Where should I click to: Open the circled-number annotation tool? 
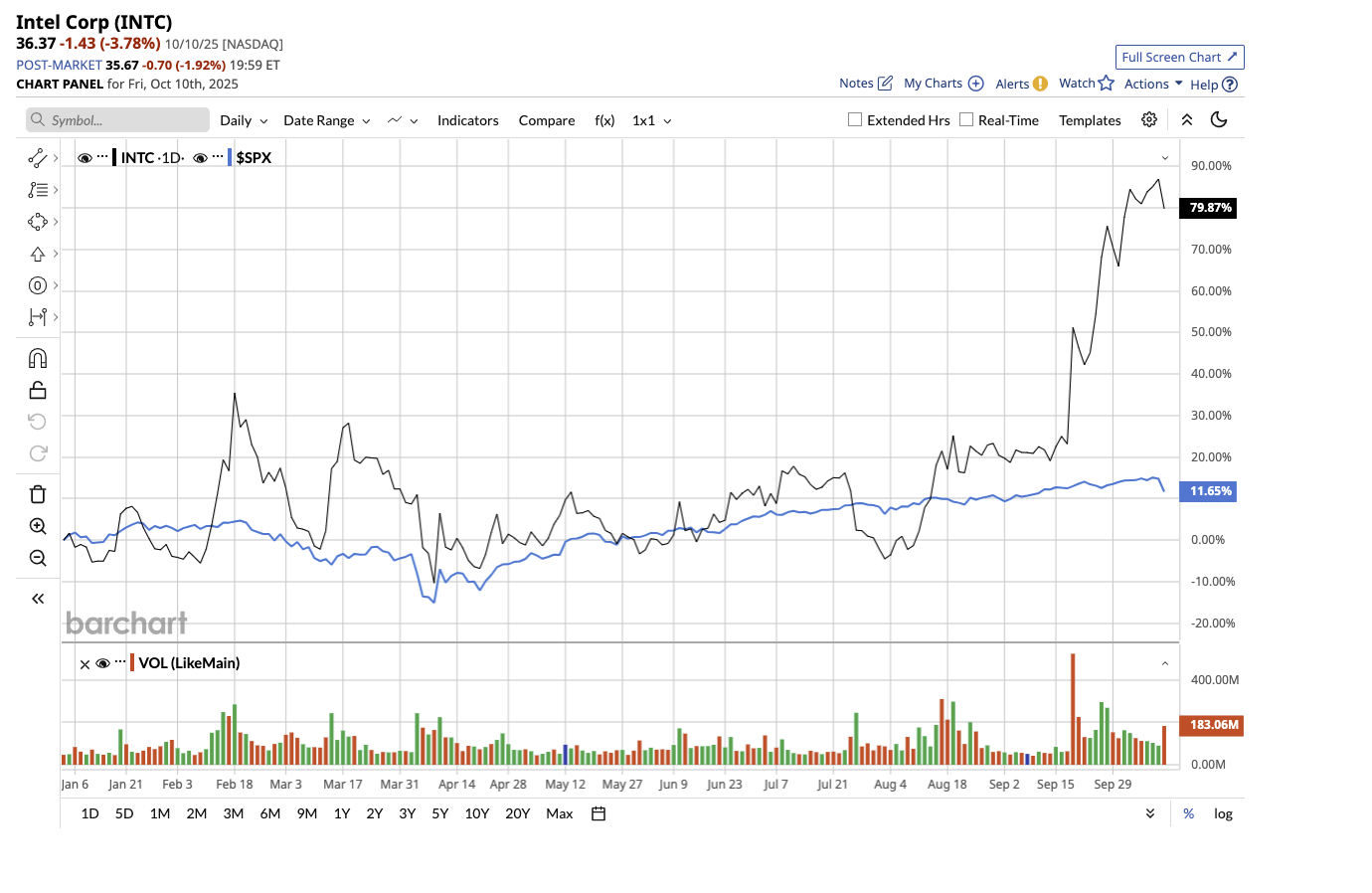pyautogui.click(x=38, y=285)
